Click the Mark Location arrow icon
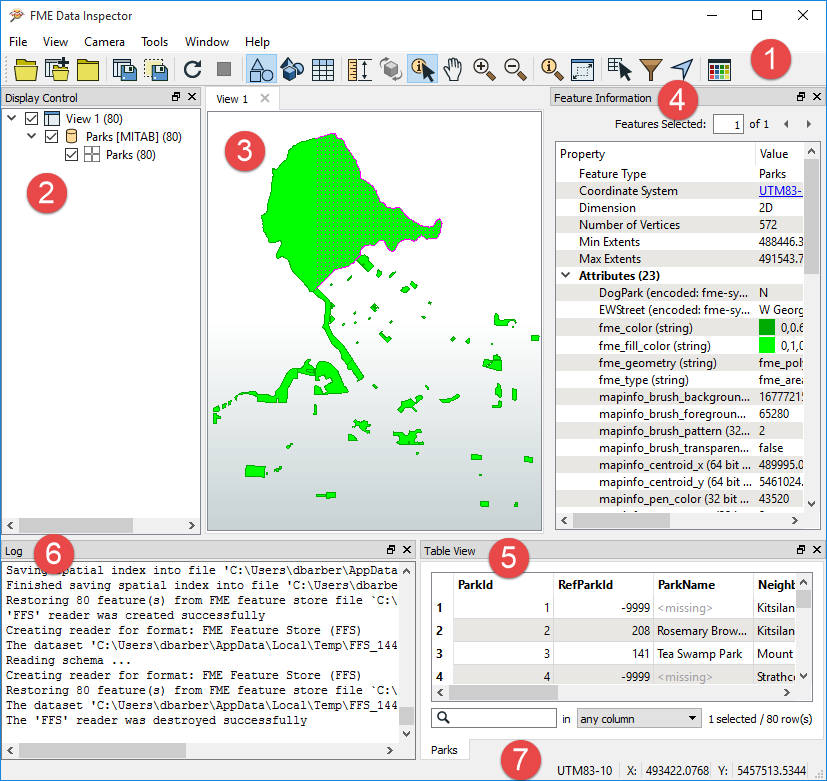This screenshot has height=781, width=827. [682, 70]
